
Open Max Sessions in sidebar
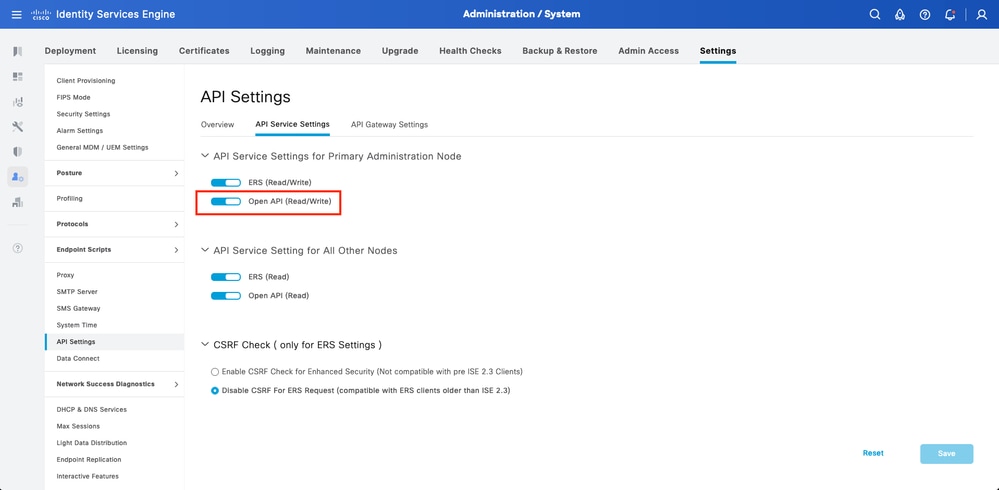(78, 426)
